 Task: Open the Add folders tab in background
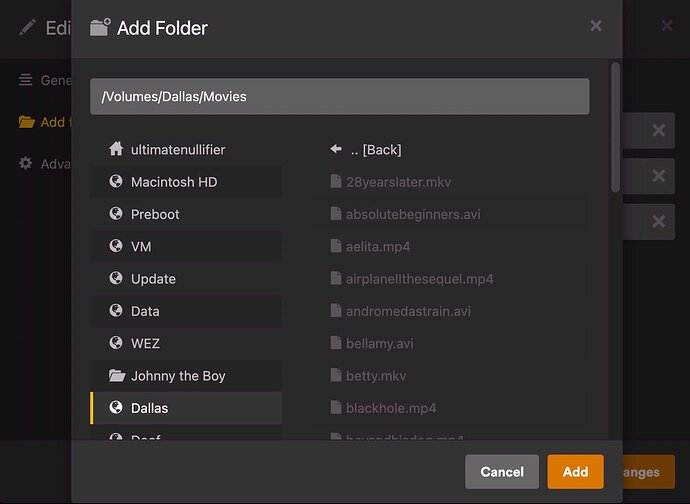coord(44,122)
